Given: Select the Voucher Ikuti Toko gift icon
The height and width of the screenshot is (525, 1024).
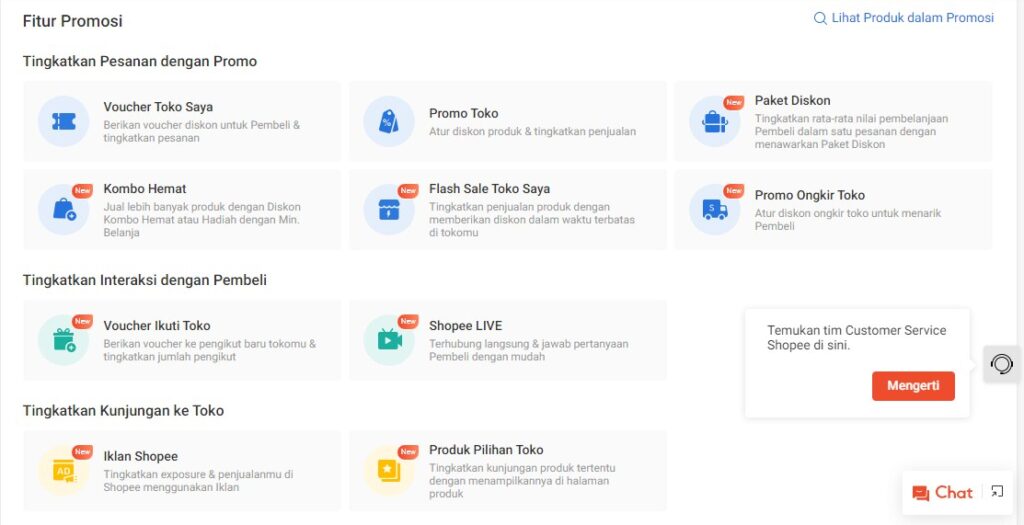Looking at the screenshot, I should [63, 340].
